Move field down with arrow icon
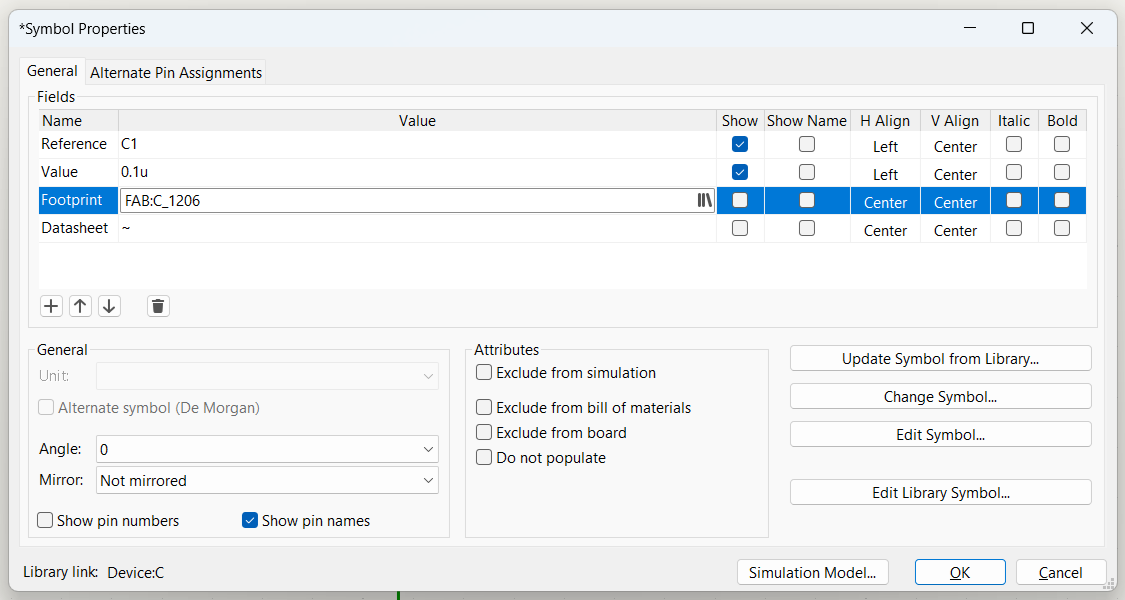This screenshot has width=1125, height=600. tap(109, 306)
